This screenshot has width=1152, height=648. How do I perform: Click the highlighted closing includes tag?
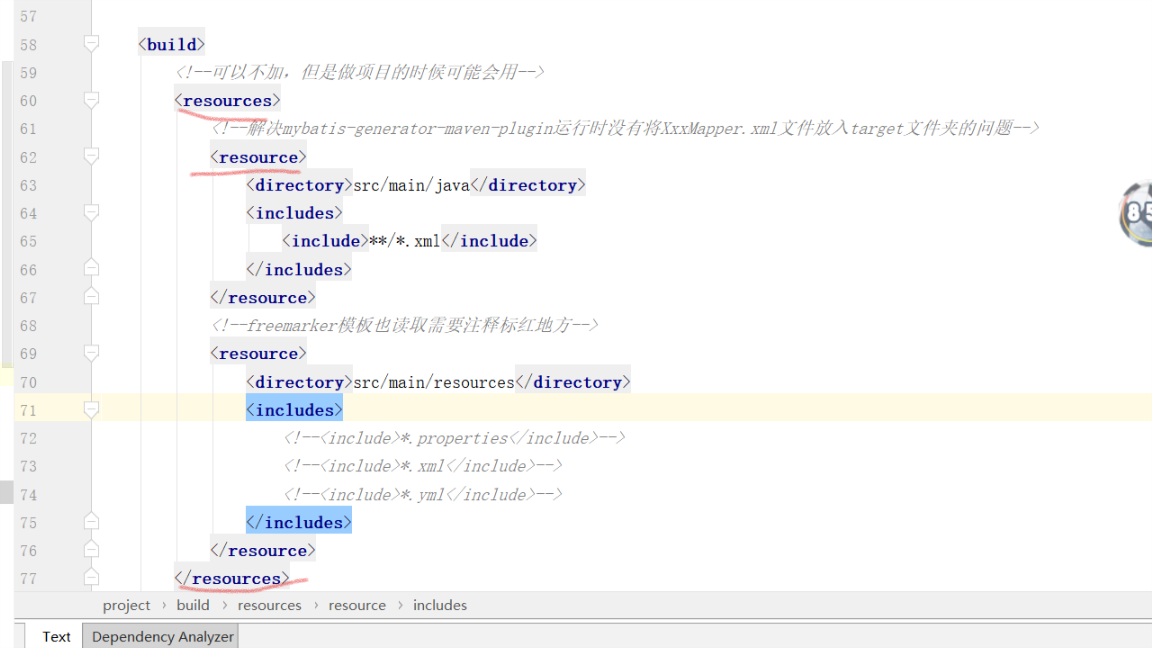(298, 522)
